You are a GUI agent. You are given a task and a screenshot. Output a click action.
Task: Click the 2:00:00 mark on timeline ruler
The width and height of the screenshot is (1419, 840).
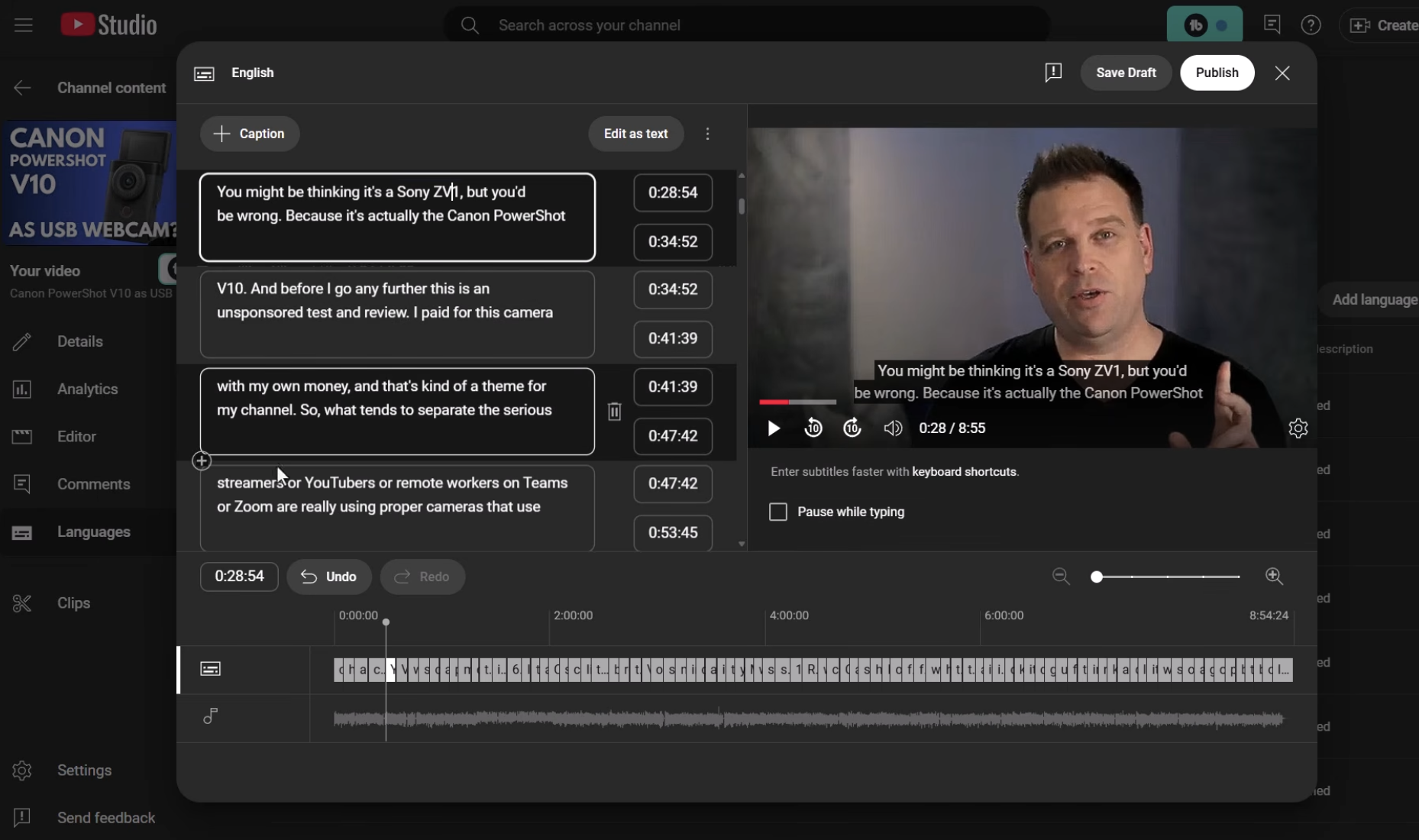[x=573, y=615]
